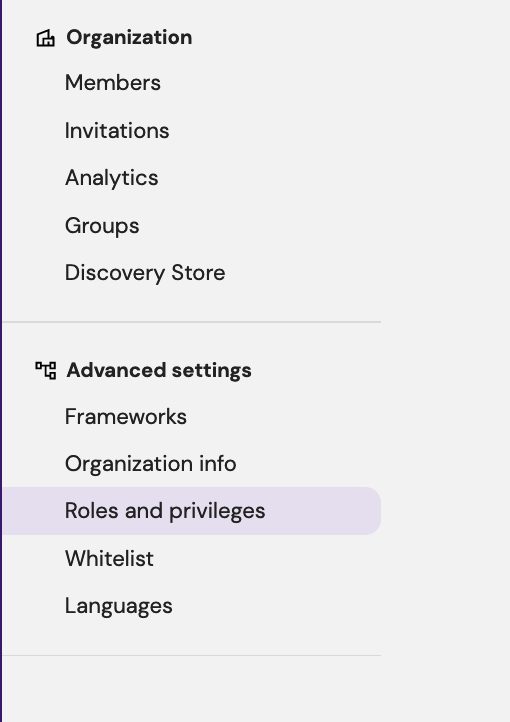Click the empty sidebar area beneath the bottom divider
The width and height of the screenshot is (510, 722).
tap(191, 689)
